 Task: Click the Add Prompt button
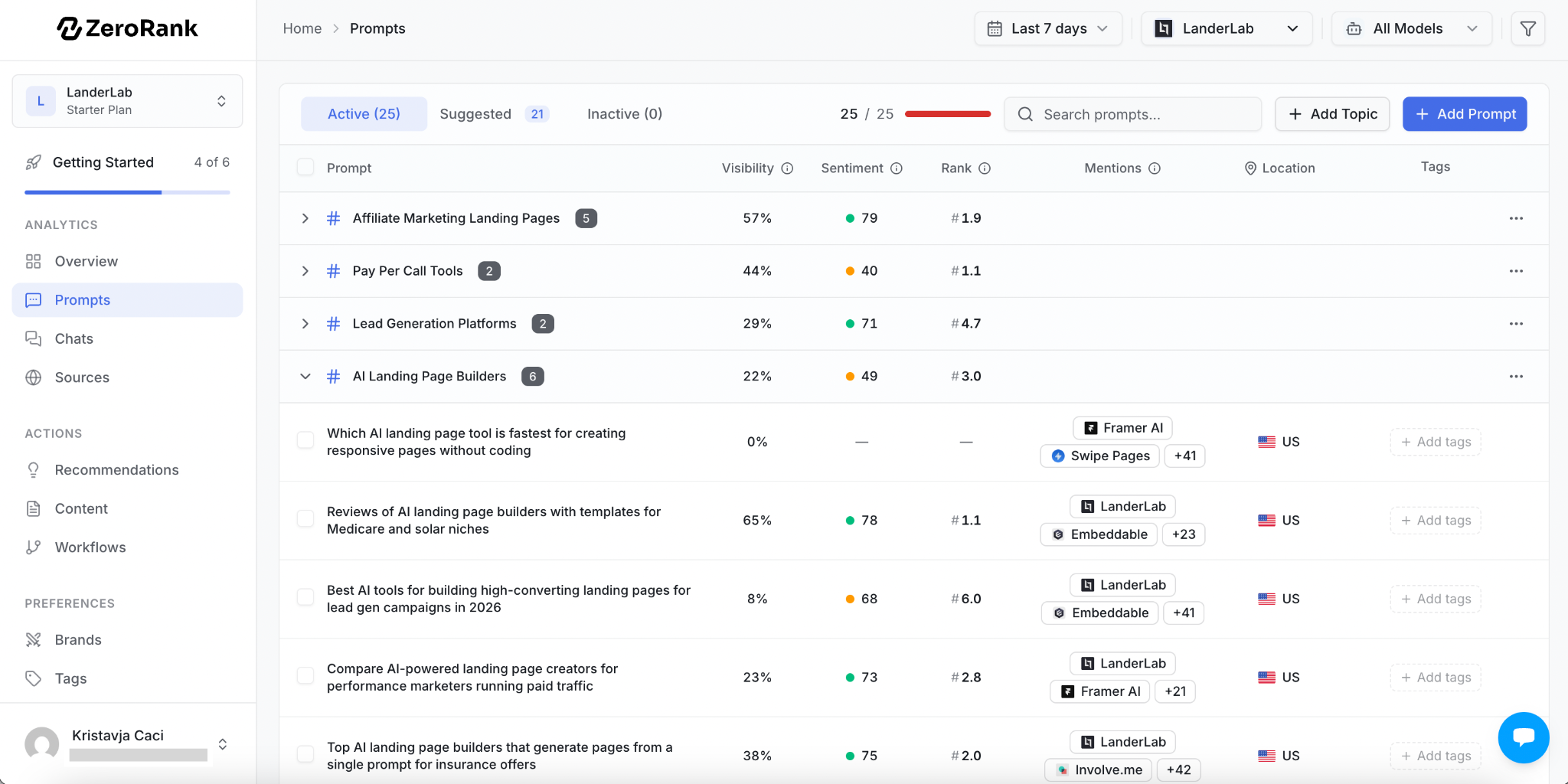1464,114
